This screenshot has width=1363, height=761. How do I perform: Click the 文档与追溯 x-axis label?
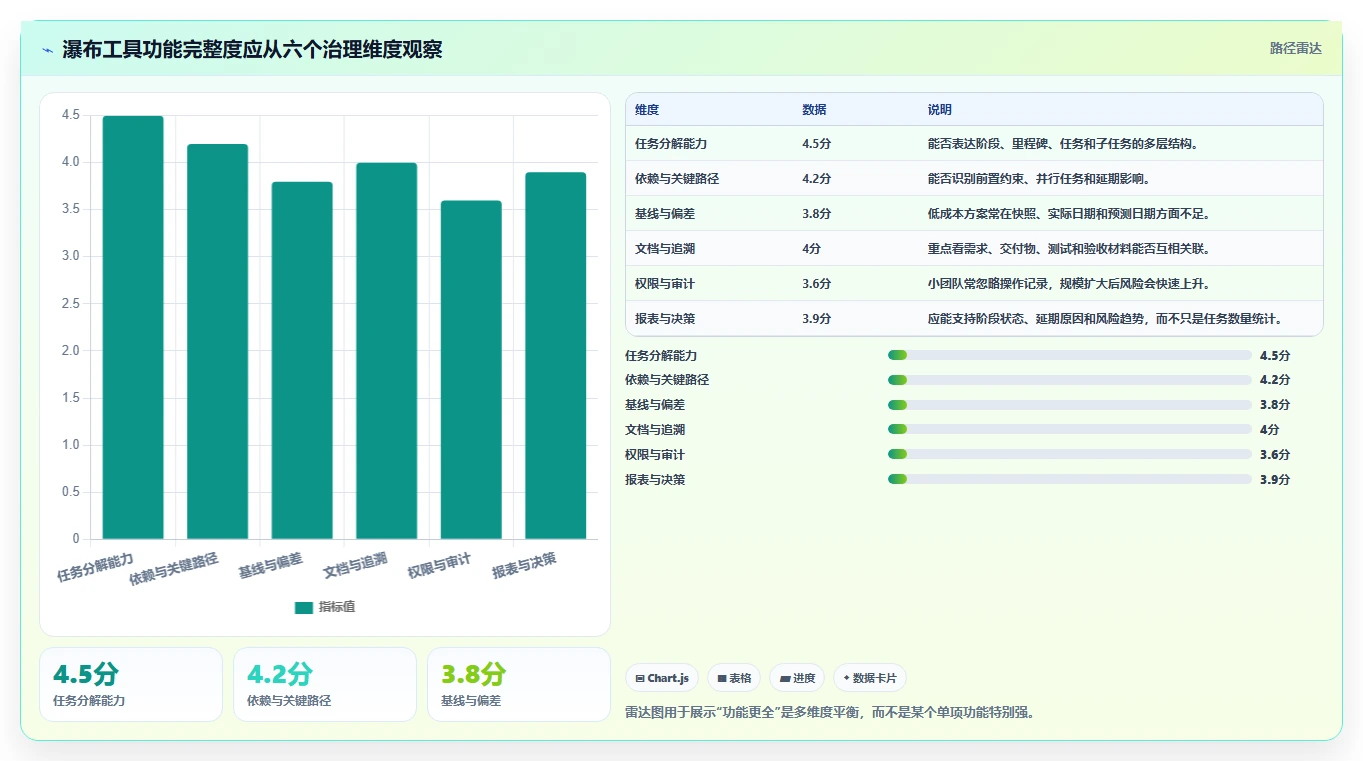pos(355,566)
